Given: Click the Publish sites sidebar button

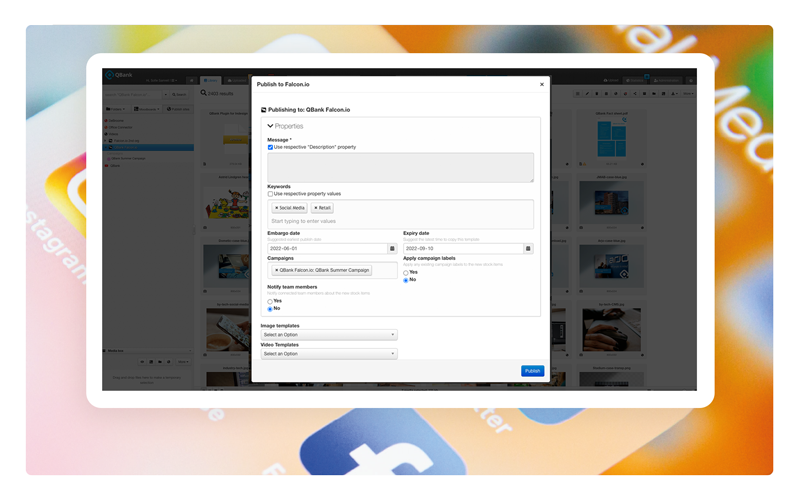Looking at the screenshot, I should [x=178, y=109].
